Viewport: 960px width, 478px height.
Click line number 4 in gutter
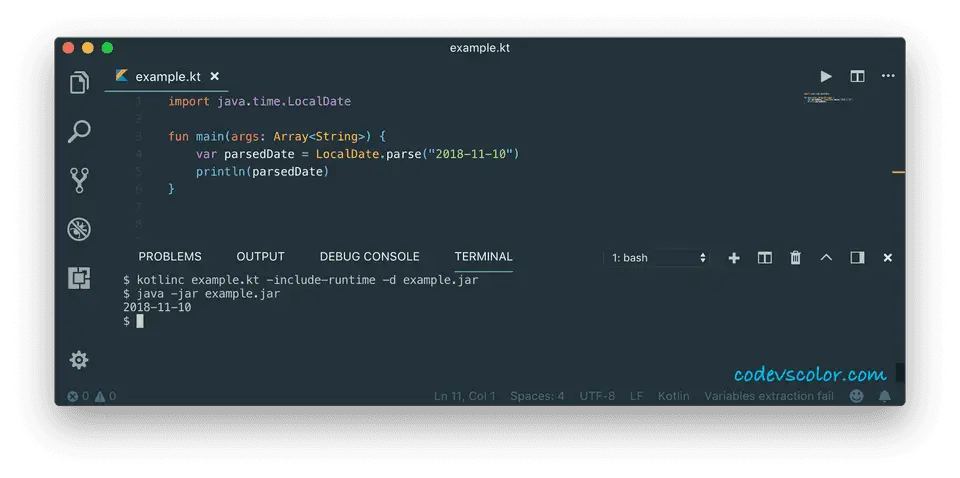coord(139,154)
